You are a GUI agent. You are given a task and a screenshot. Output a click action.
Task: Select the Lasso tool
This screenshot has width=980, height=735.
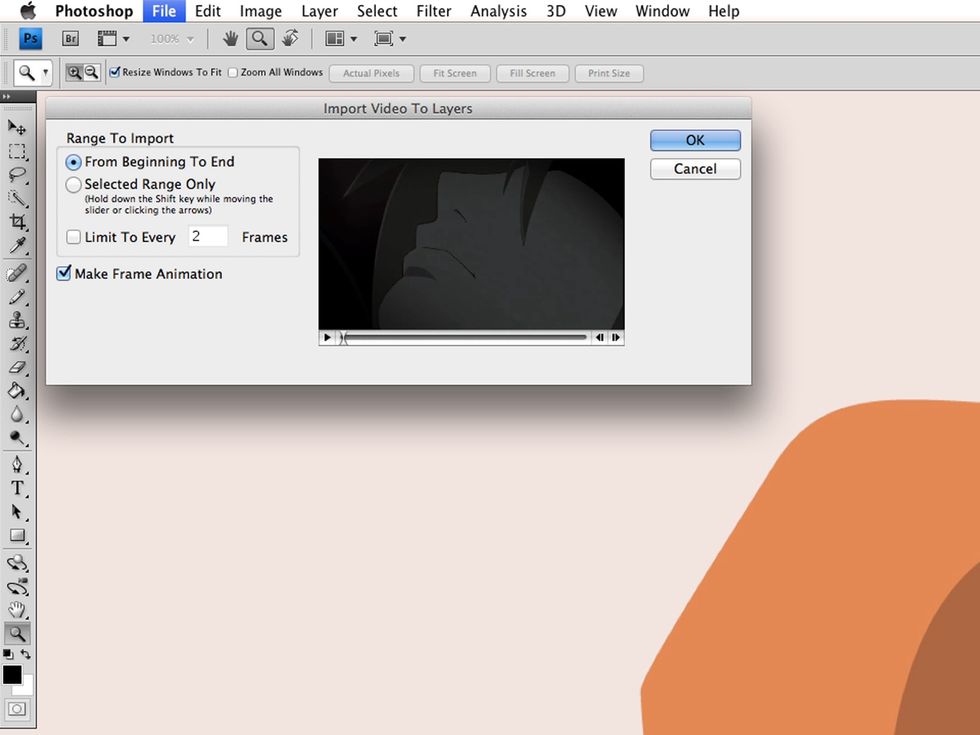click(17, 175)
